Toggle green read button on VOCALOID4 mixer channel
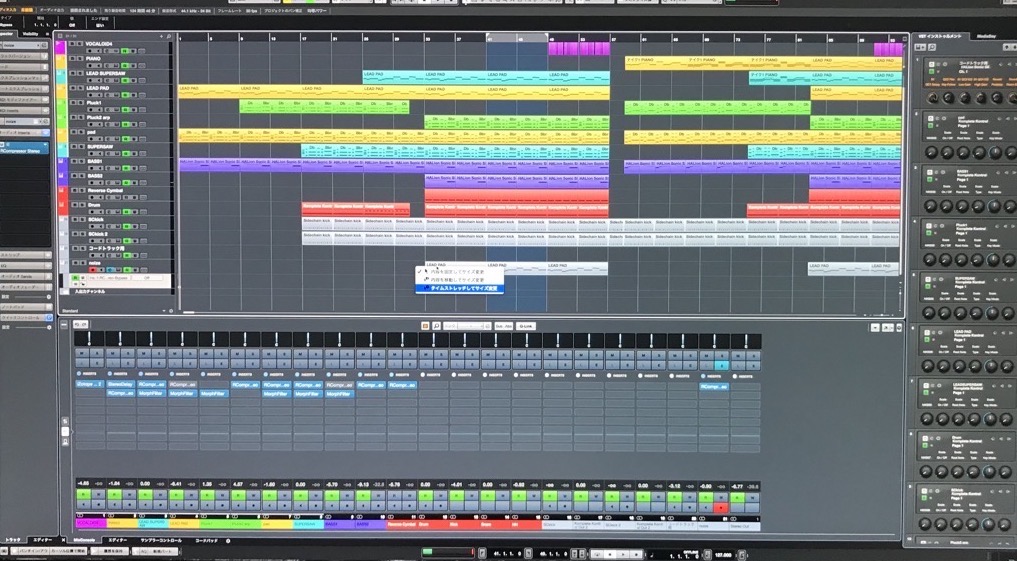The height and width of the screenshot is (561, 1017). 83,497
